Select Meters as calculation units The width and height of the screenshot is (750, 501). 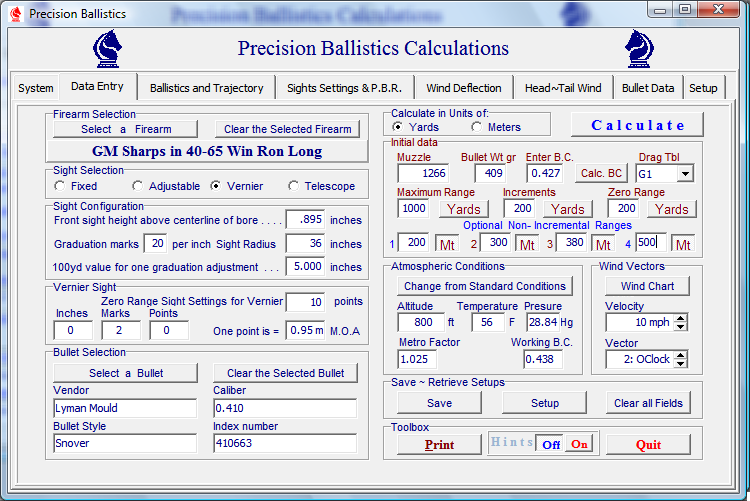click(476, 127)
